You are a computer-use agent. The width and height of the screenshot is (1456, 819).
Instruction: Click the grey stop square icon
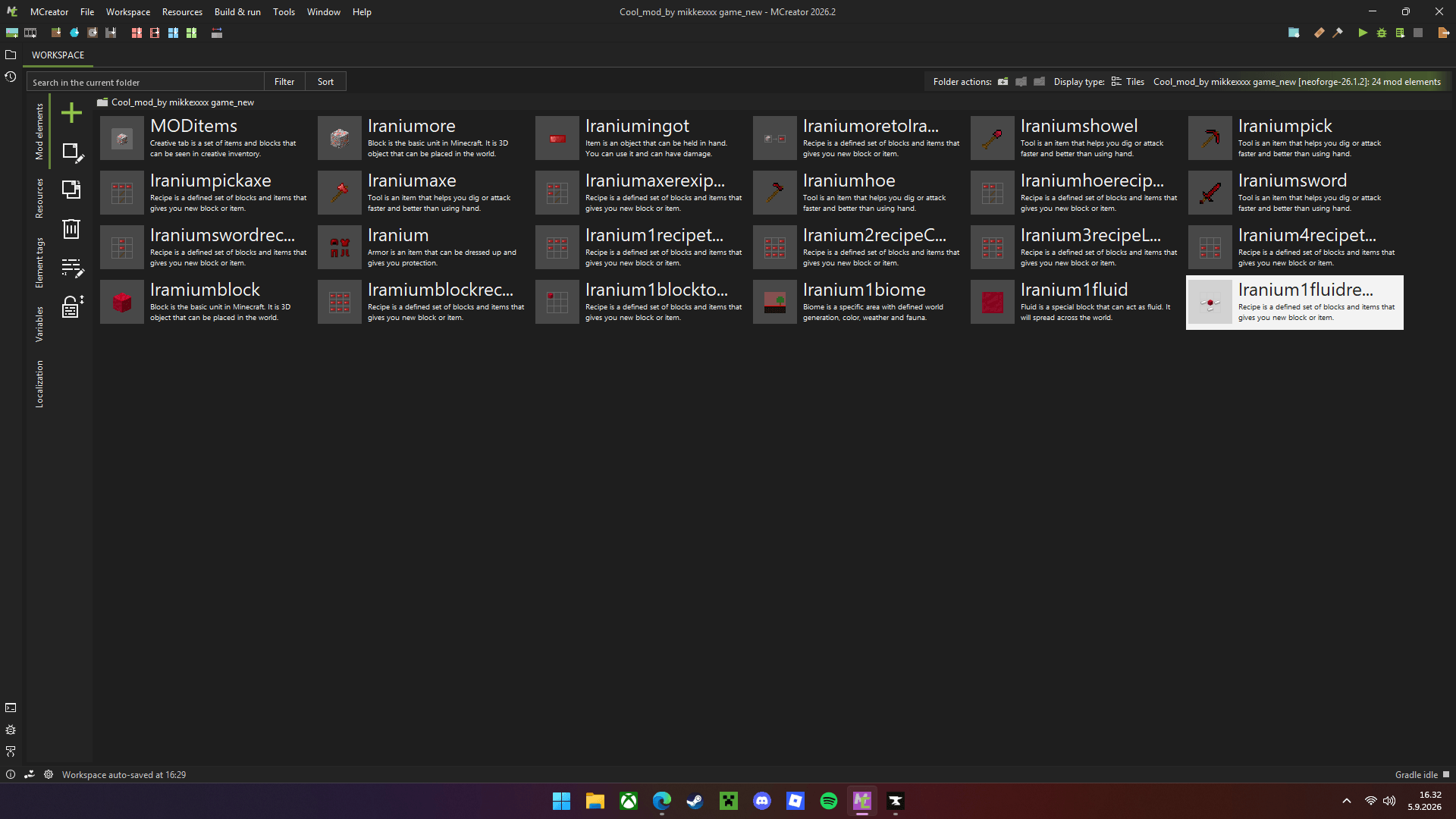point(1418,33)
